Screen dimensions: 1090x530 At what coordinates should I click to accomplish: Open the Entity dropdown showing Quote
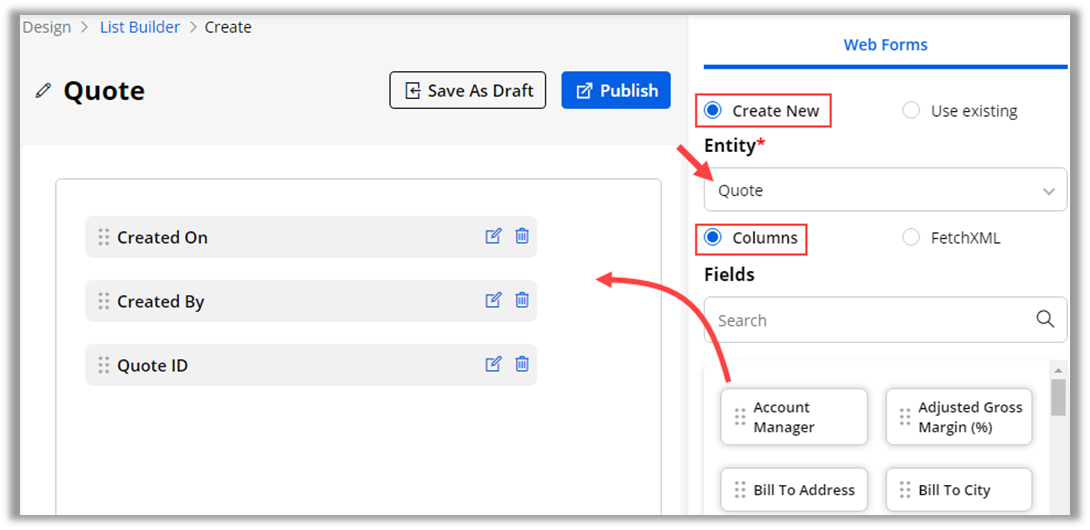pyautogui.click(x=885, y=191)
